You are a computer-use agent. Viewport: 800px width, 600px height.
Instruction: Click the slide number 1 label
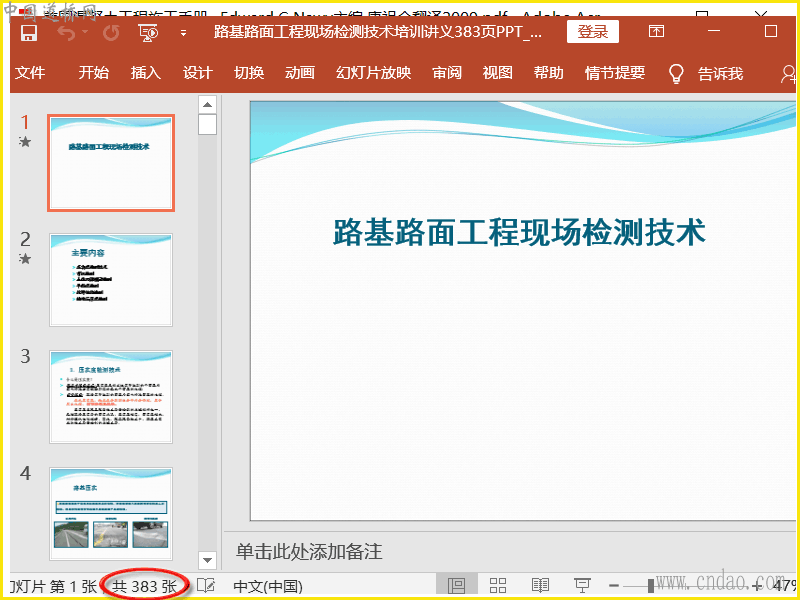tap(24, 122)
